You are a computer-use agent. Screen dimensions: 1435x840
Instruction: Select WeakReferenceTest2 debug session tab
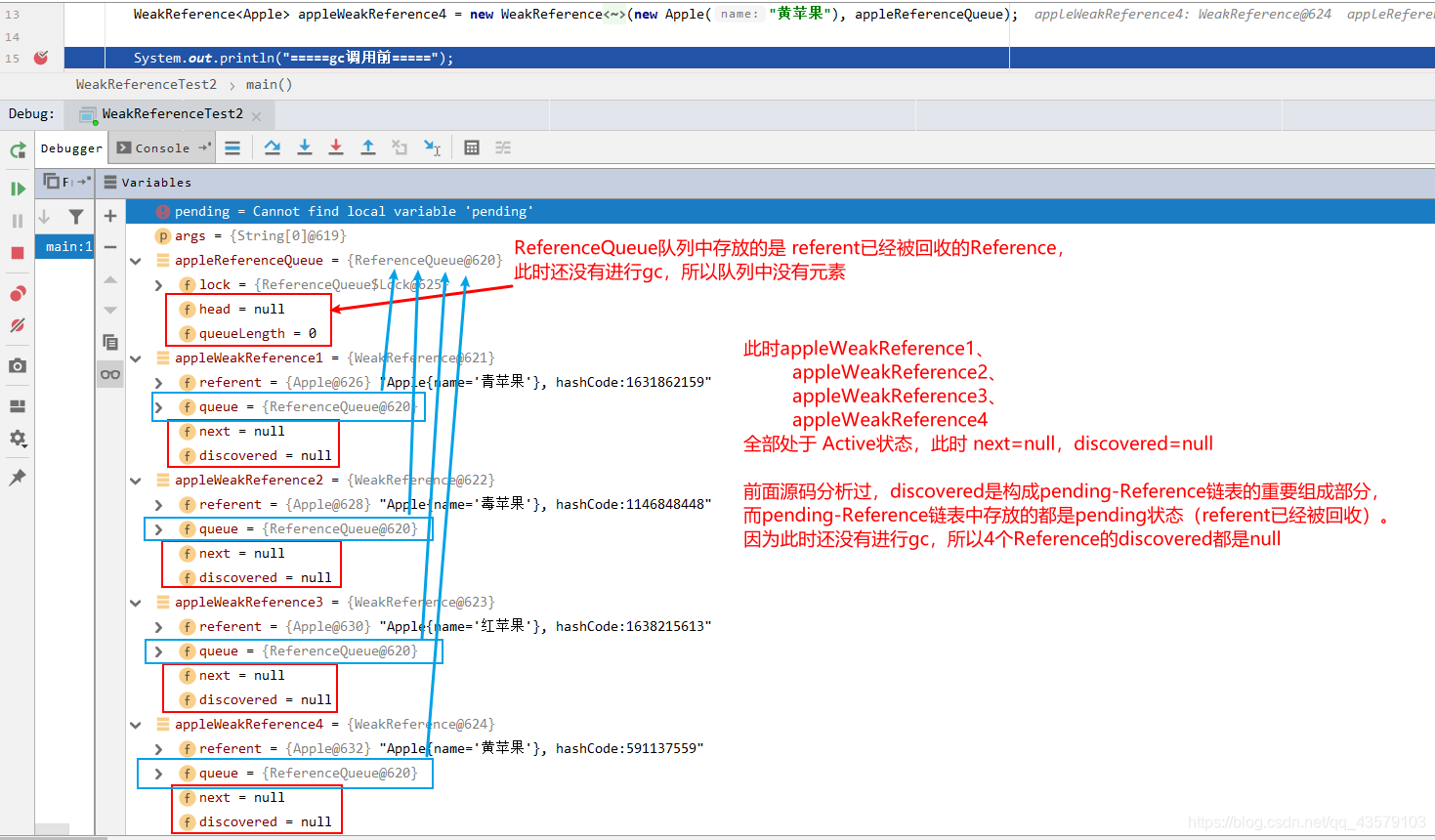click(x=172, y=114)
